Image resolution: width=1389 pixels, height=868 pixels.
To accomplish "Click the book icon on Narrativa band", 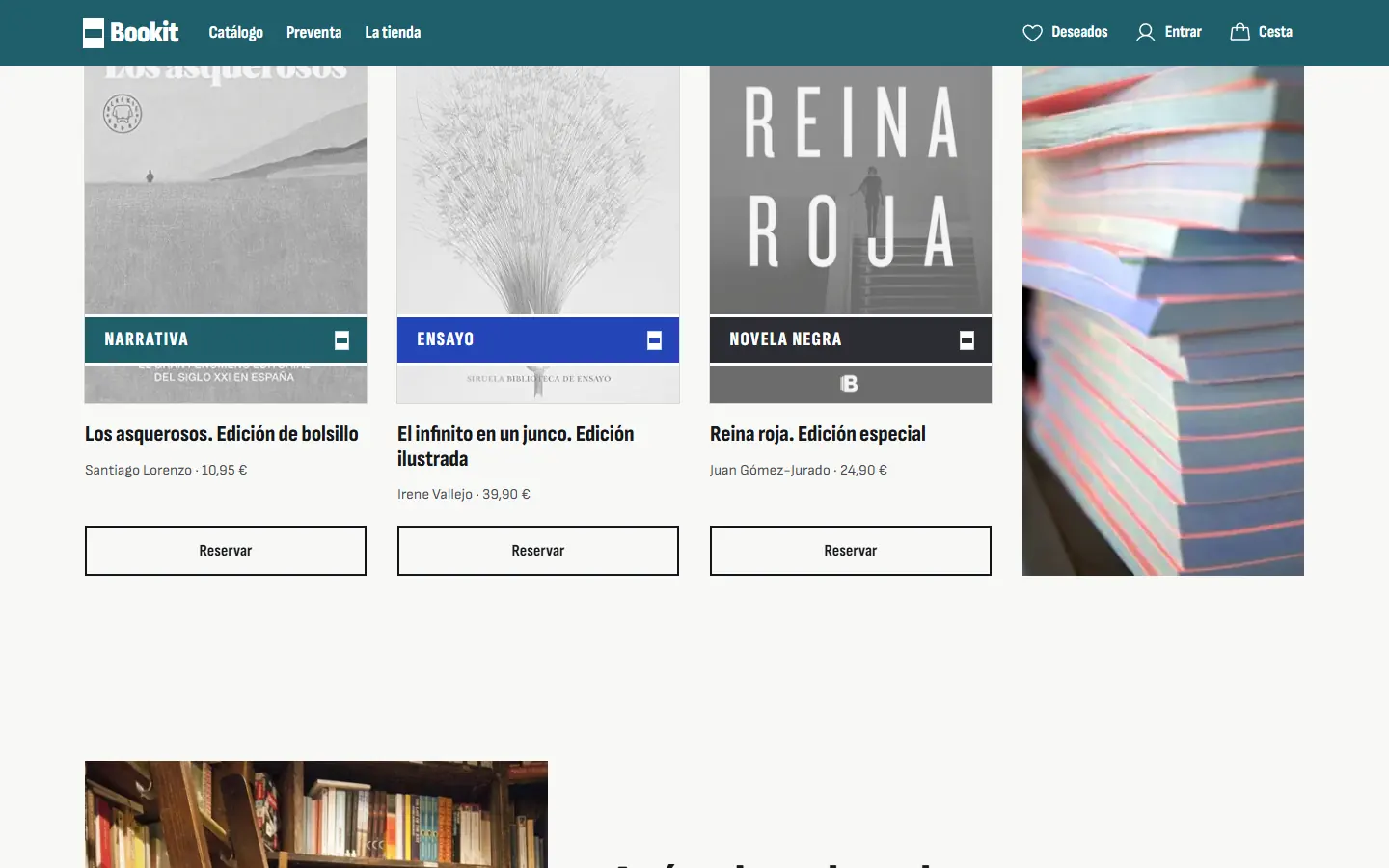I will 341,339.
